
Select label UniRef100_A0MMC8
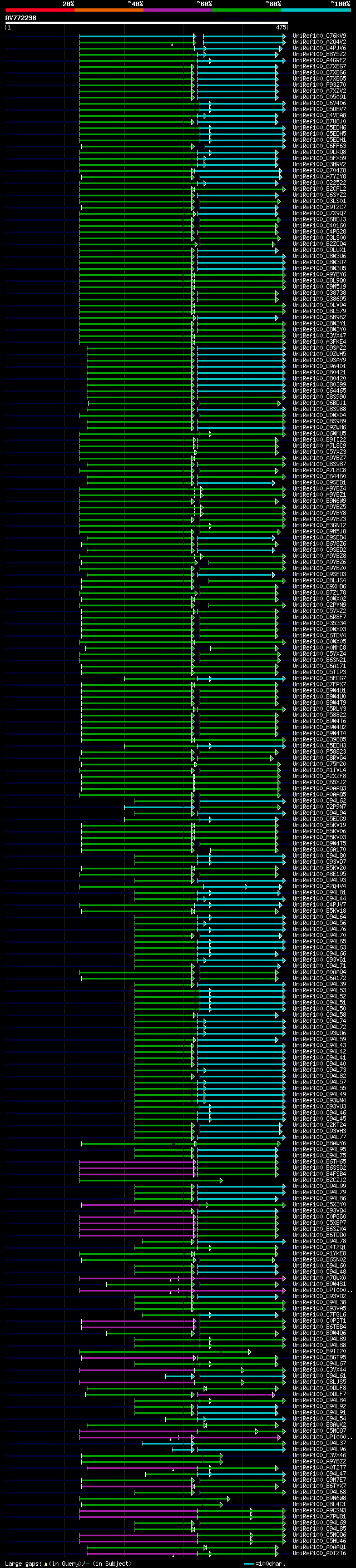pos(319,647)
